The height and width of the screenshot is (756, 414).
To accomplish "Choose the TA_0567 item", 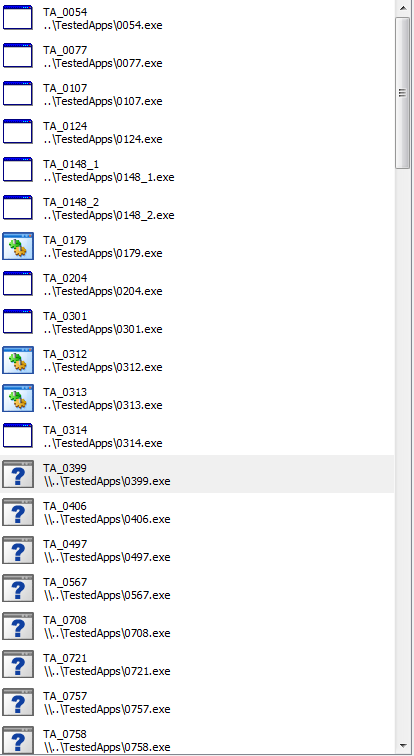I will click(197, 588).
